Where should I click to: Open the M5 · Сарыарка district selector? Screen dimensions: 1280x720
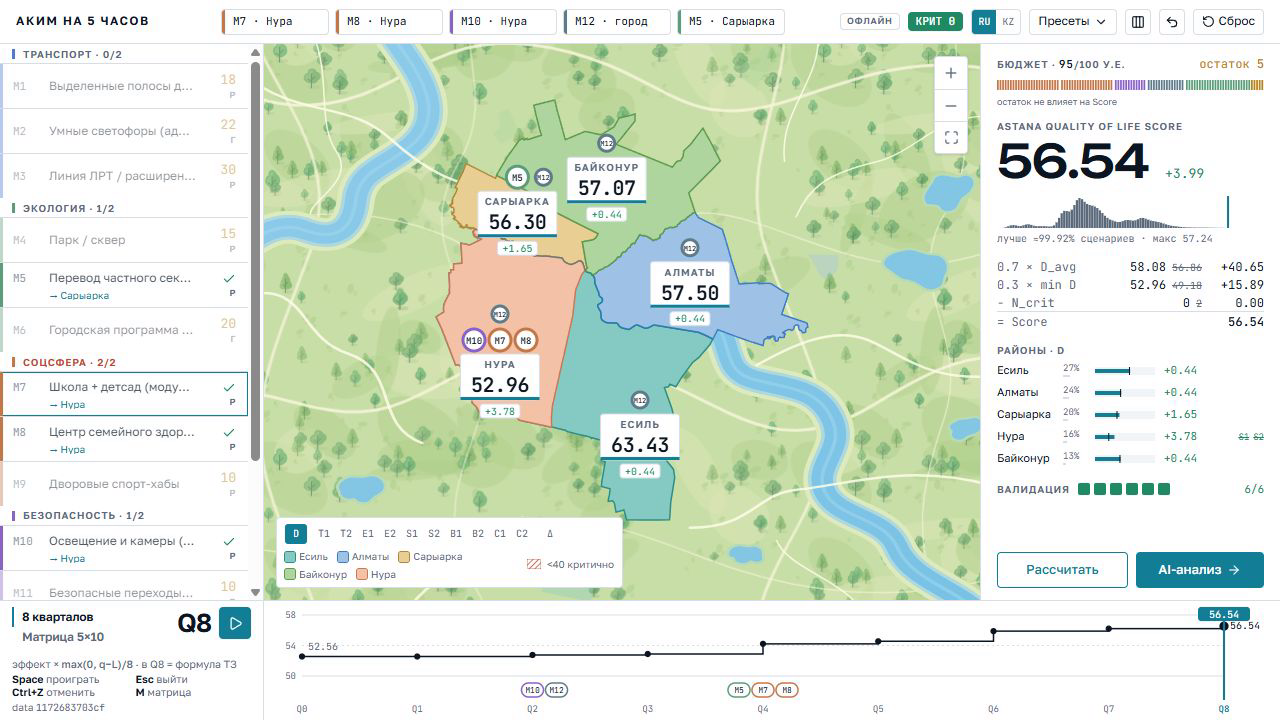pyautogui.click(x=731, y=21)
